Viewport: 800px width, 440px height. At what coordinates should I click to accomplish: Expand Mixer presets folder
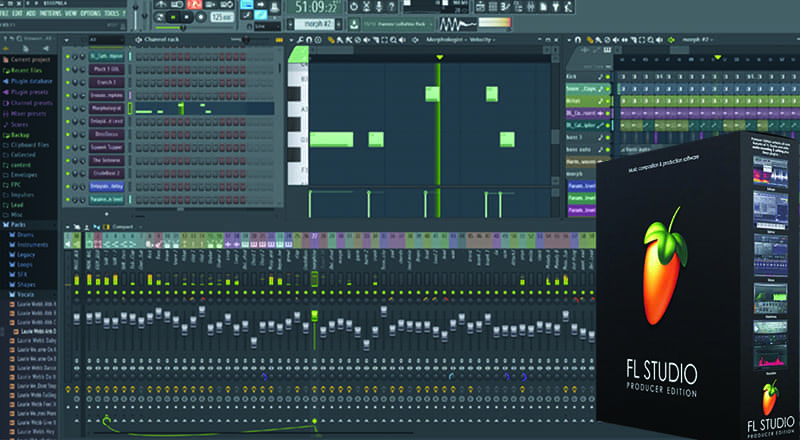pos(25,114)
